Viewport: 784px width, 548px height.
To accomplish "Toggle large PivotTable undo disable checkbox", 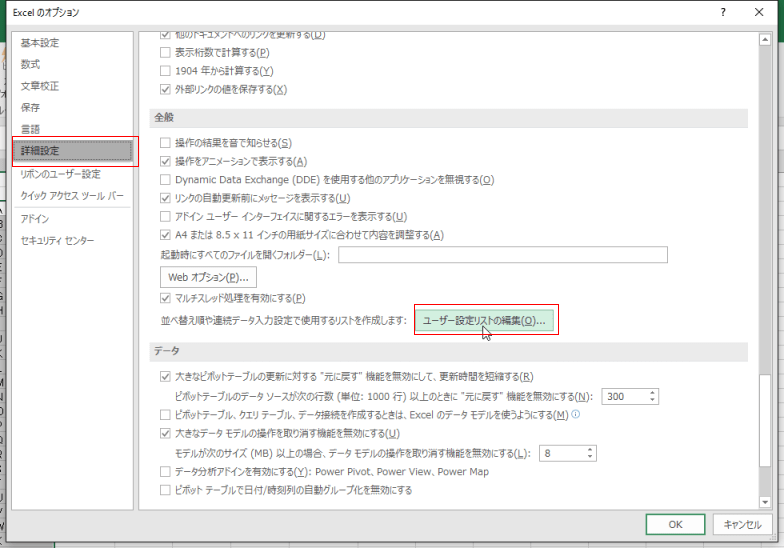I will coord(165,376).
